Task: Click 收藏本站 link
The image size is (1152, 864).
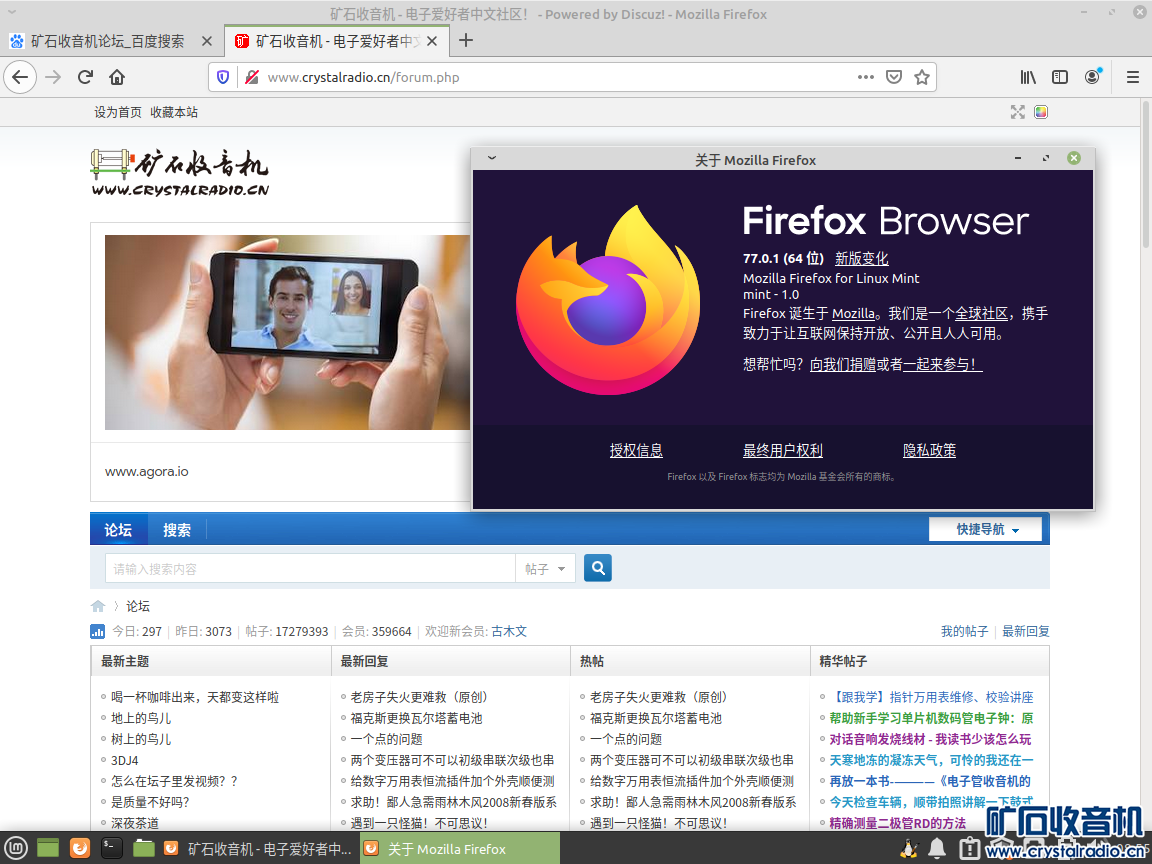Action: (174, 112)
